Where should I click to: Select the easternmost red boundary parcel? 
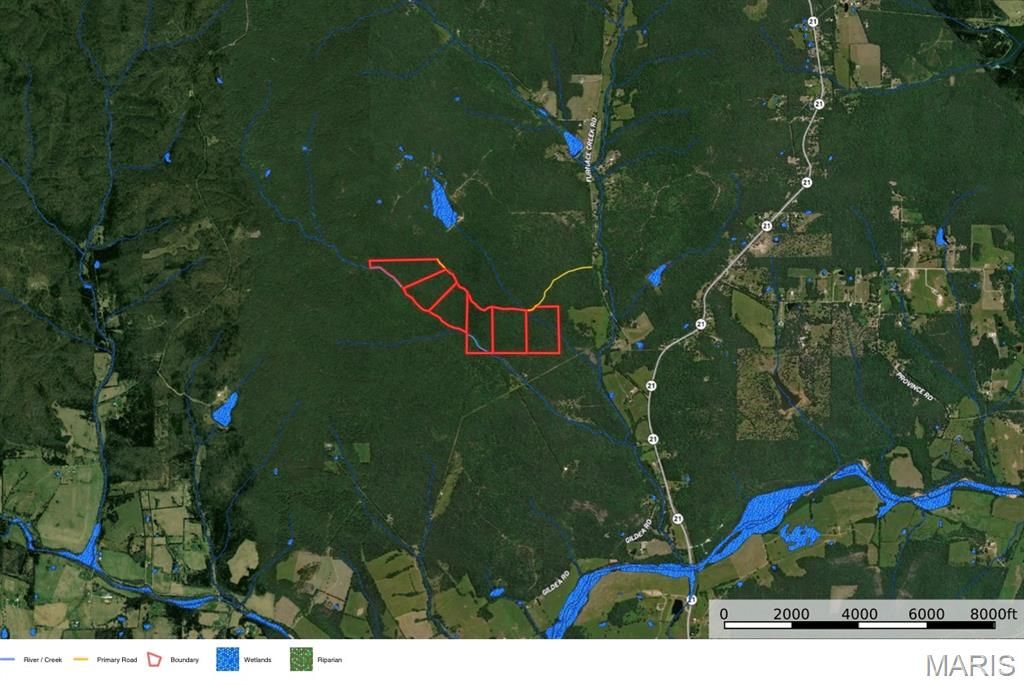tap(542, 330)
